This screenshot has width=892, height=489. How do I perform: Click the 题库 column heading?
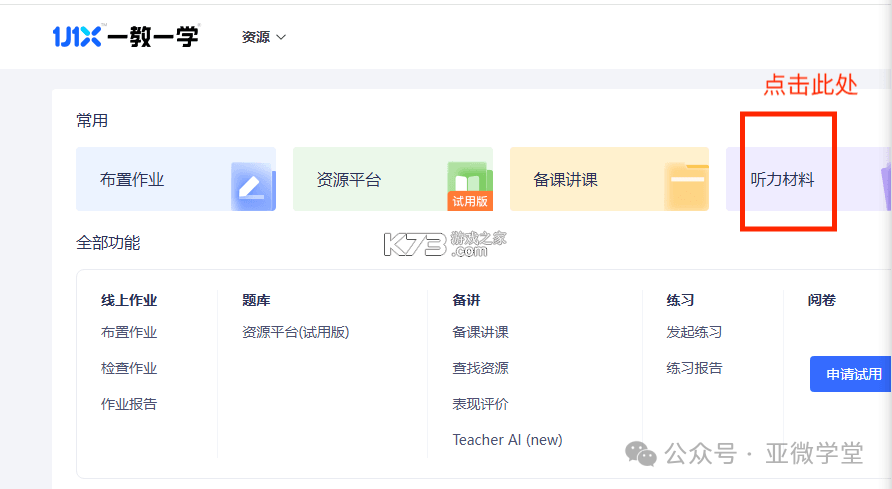(x=256, y=300)
